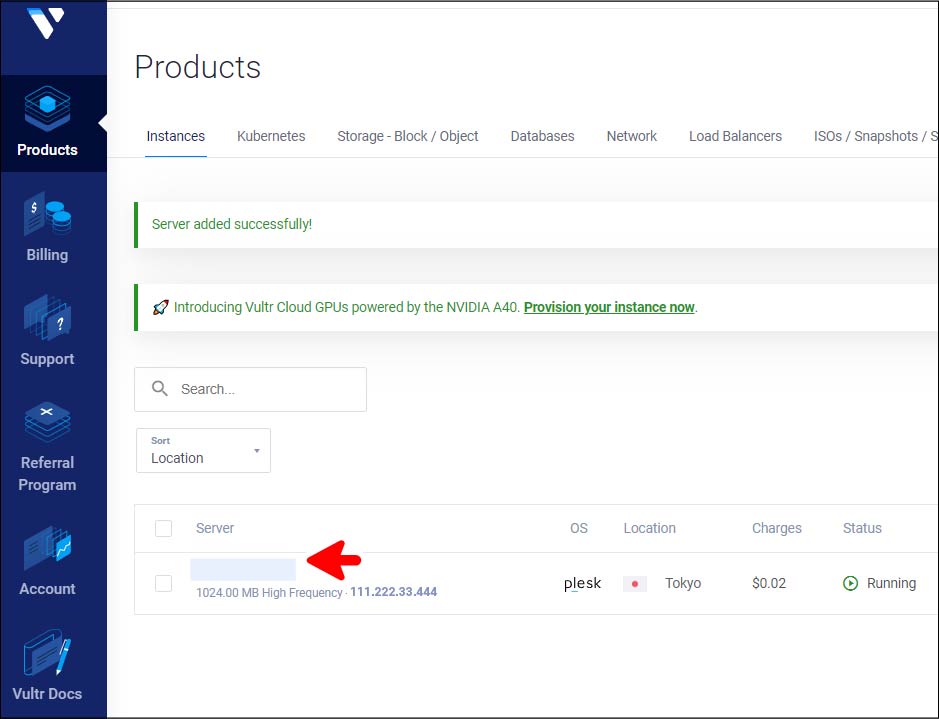Click the Japan flag icon
Screen dimensions: 939x719
(x=635, y=584)
